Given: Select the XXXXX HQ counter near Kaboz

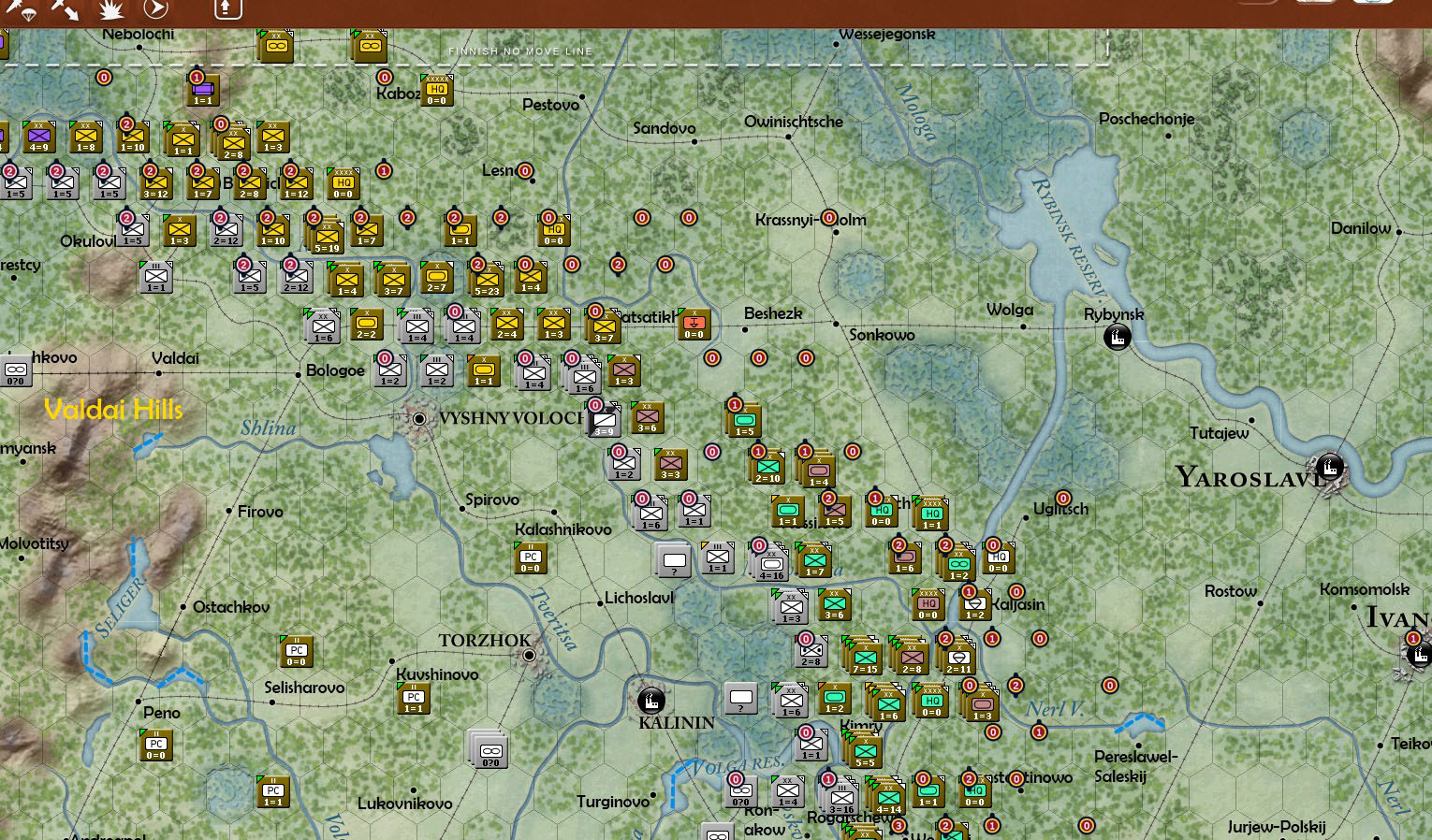Looking at the screenshot, I should coord(437,91).
